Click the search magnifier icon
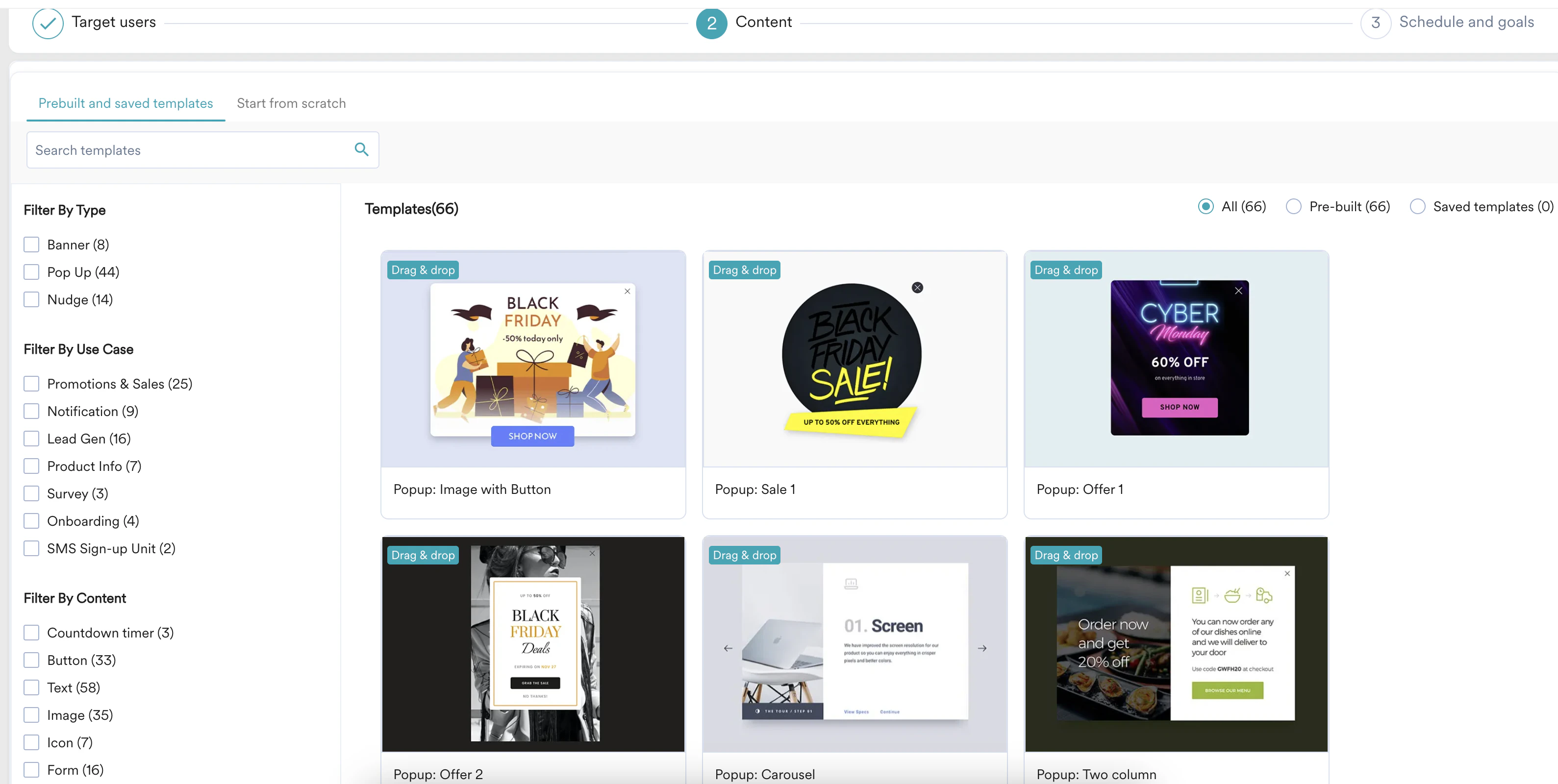This screenshot has height=784, width=1558. click(x=361, y=149)
